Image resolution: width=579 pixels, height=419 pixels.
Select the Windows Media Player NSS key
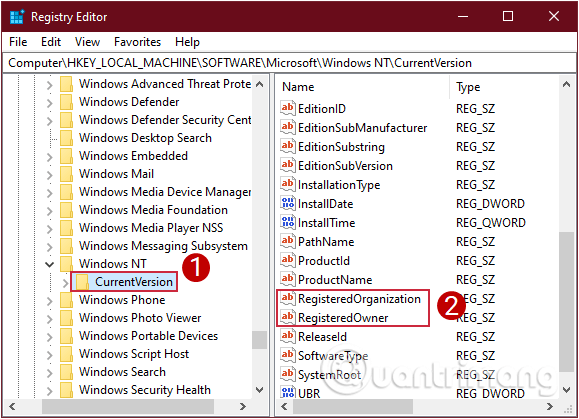pos(151,228)
